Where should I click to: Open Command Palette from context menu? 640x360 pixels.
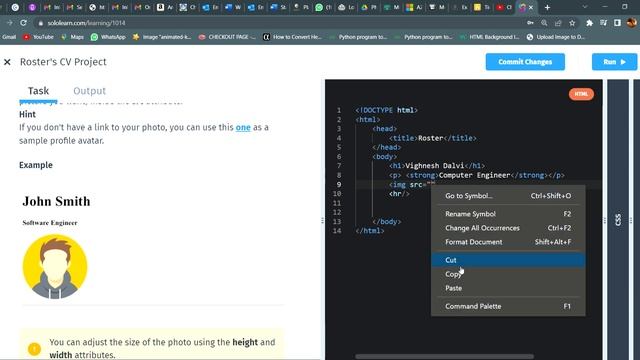[508, 306]
